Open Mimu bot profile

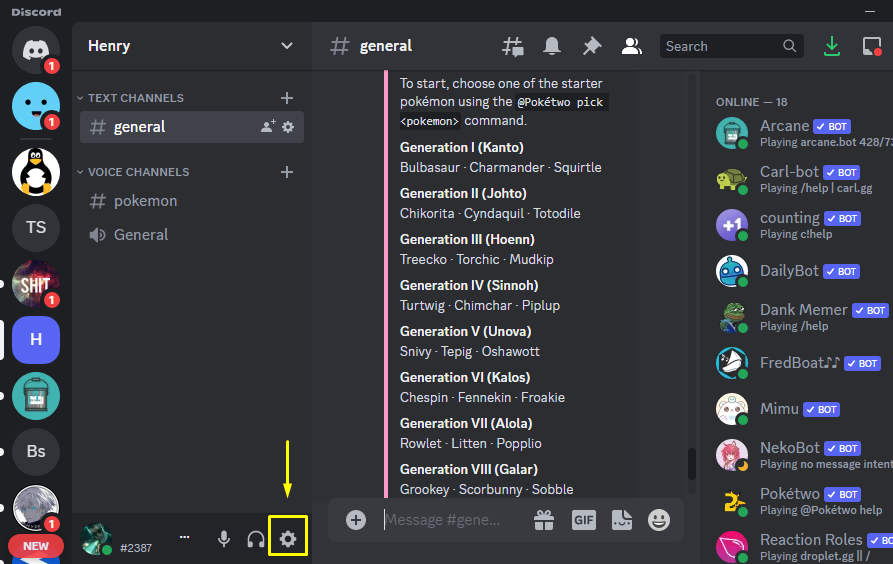(803, 409)
